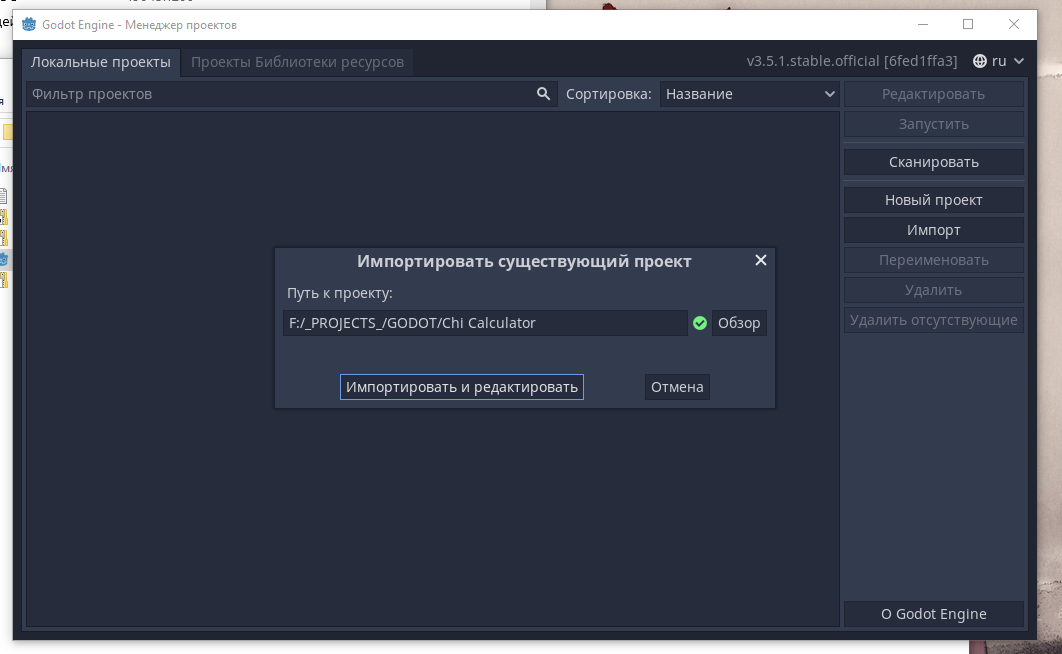Click Импортировать и редактировать button
1062x654 pixels.
(462, 387)
